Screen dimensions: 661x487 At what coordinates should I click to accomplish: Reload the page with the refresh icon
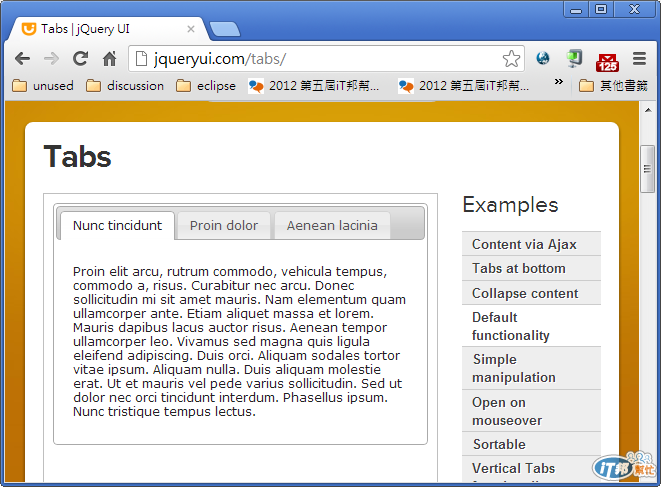point(81,59)
